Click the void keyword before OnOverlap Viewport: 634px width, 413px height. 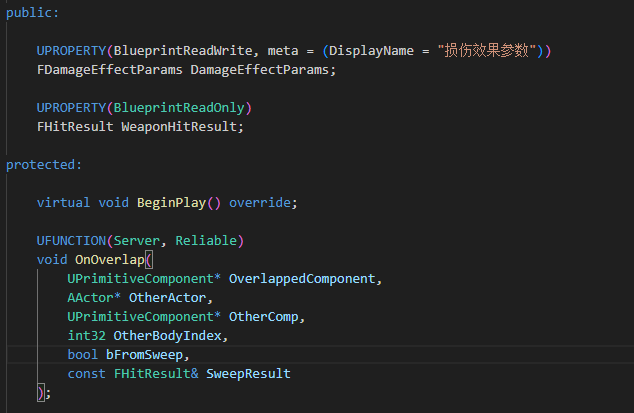point(52,260)
